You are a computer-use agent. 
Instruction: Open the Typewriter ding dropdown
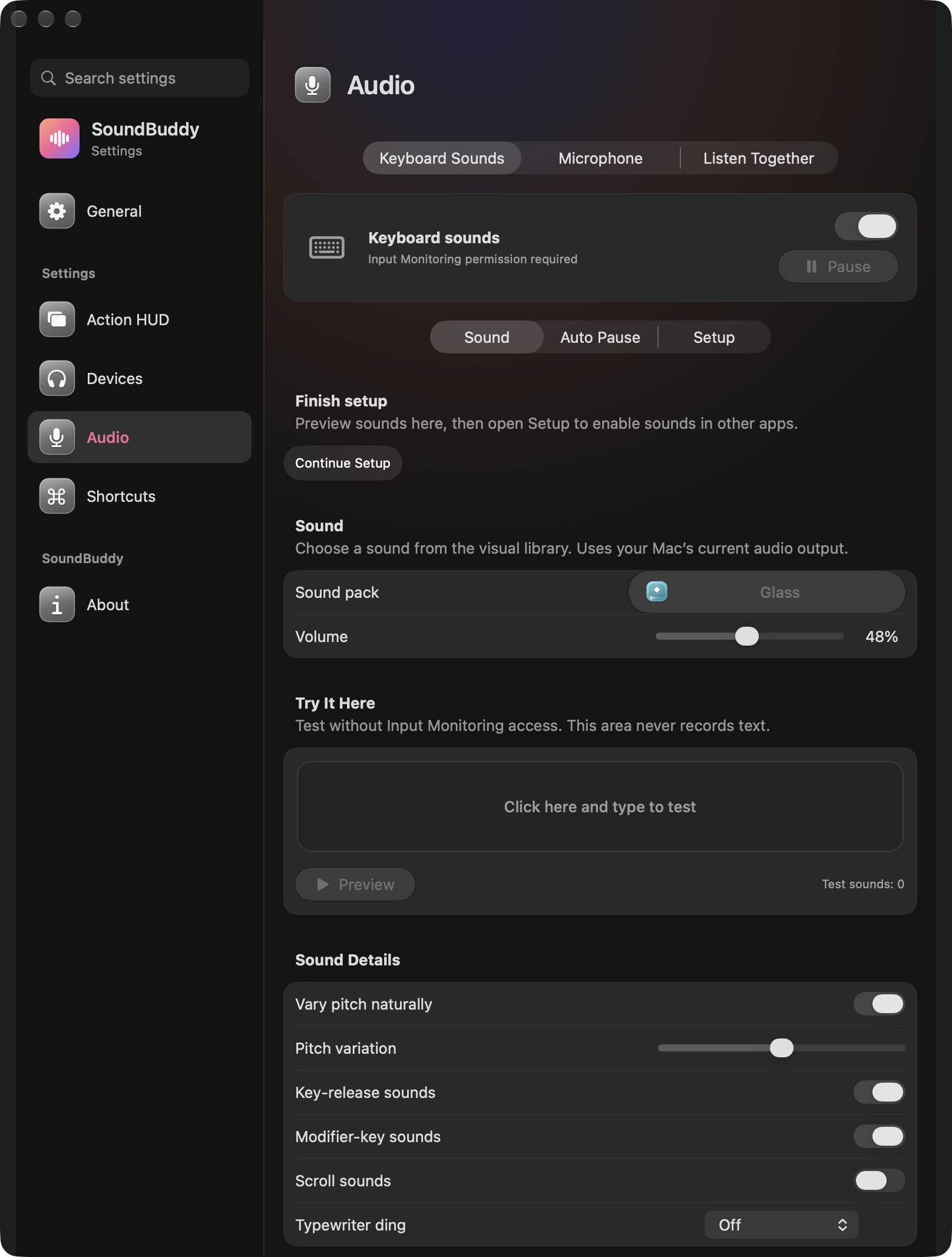pyautogui.click(x=781, y=1225)
